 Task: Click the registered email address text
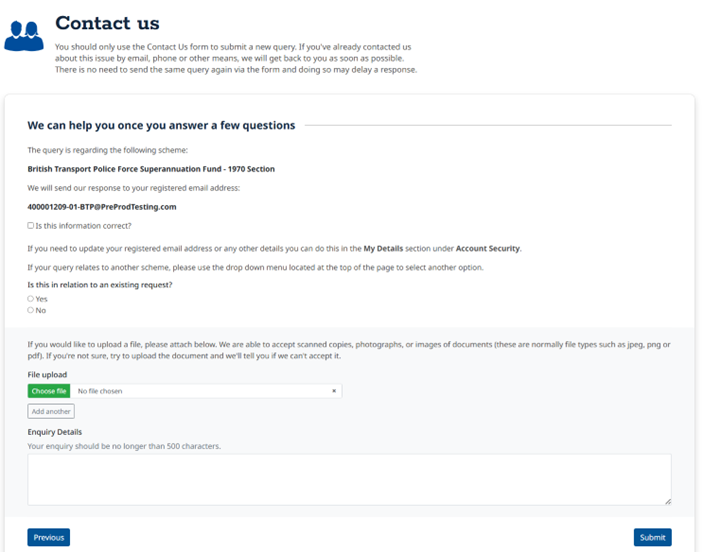tap(102, 207)
